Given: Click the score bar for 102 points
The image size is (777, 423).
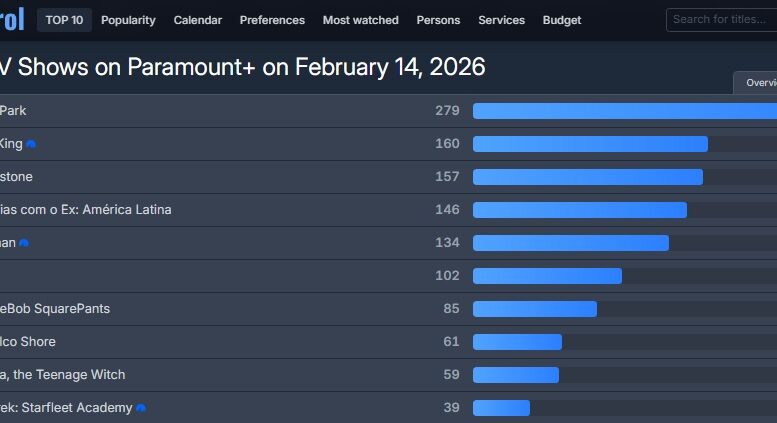Looking at the screenshot, I should pyautogui.click(x=547, y=276).
